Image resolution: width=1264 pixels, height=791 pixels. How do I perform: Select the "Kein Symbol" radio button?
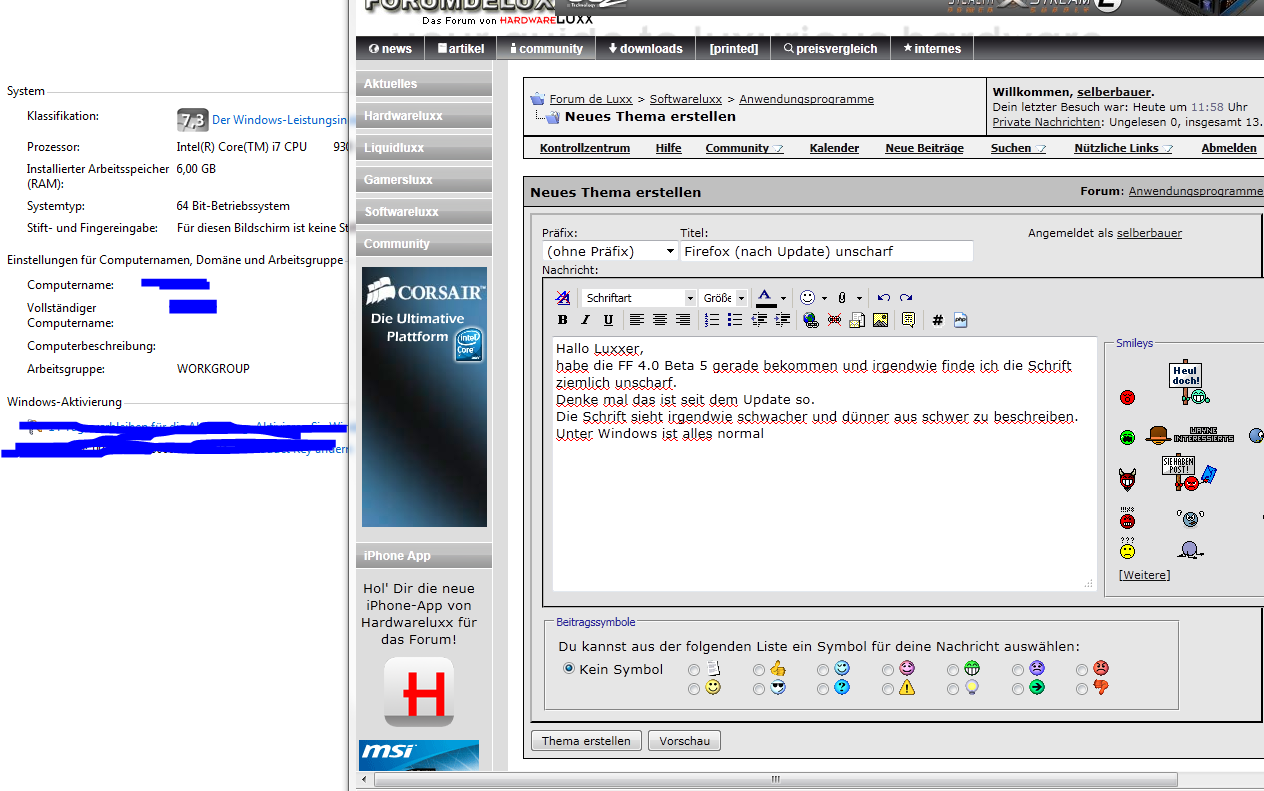tap(569, 668)
